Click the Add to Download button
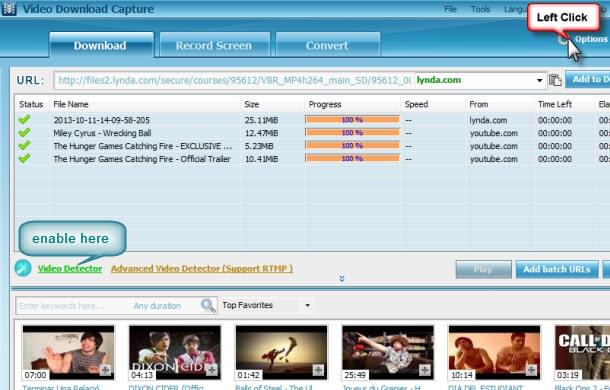Viewport: 610px width, 390px height. tap(588, 79)
